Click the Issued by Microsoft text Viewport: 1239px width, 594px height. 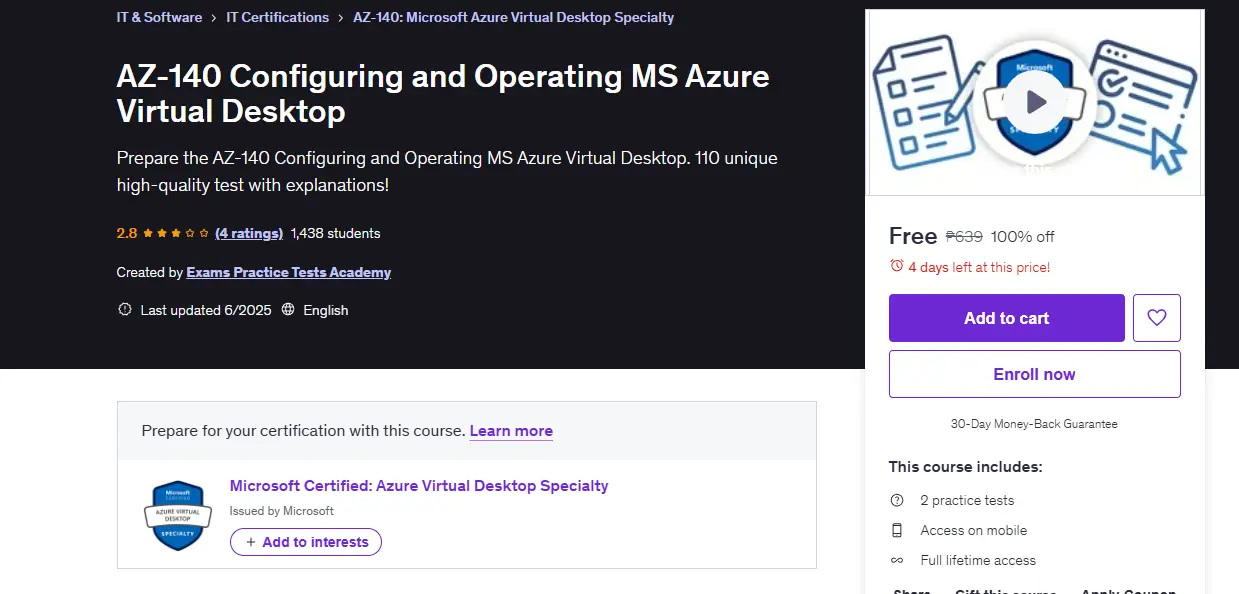click(282, 511)
